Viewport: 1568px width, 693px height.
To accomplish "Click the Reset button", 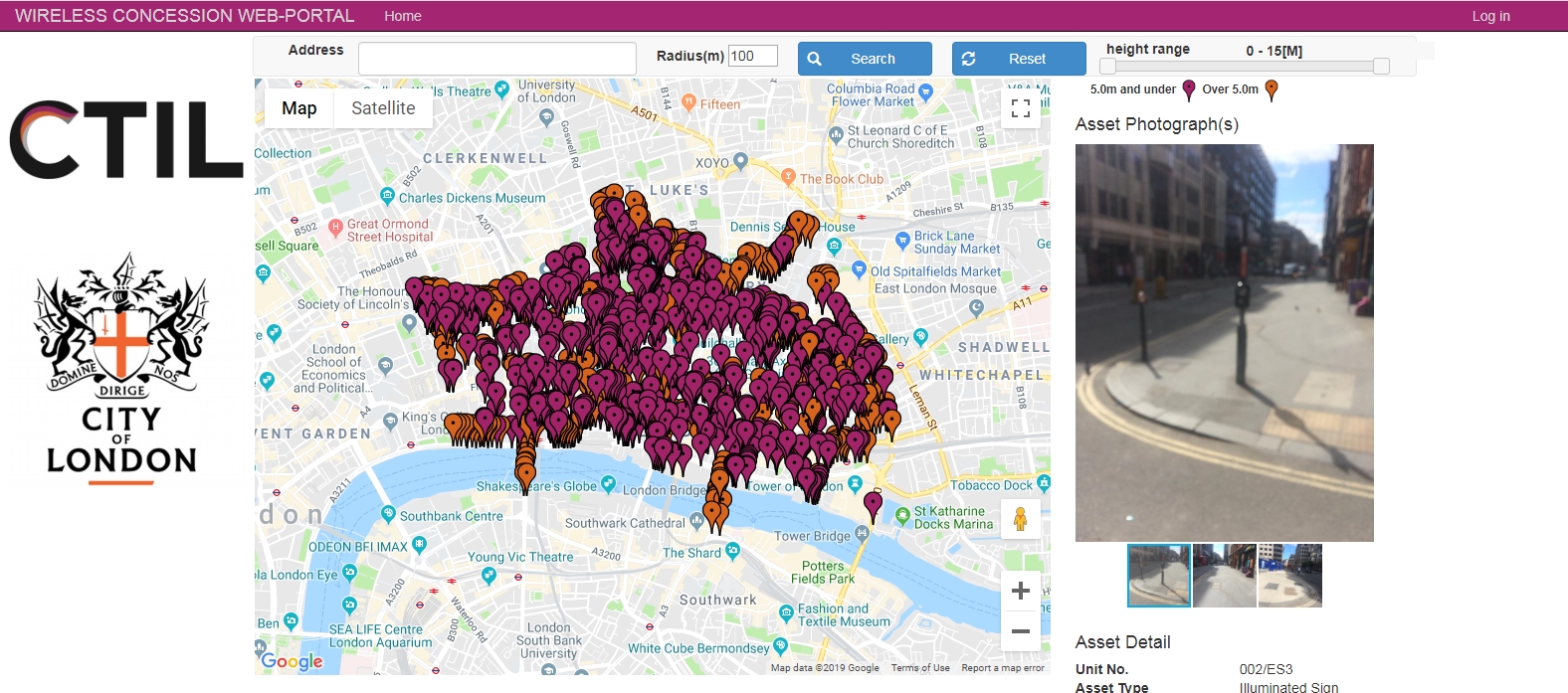I will (x=1019, y=59).
